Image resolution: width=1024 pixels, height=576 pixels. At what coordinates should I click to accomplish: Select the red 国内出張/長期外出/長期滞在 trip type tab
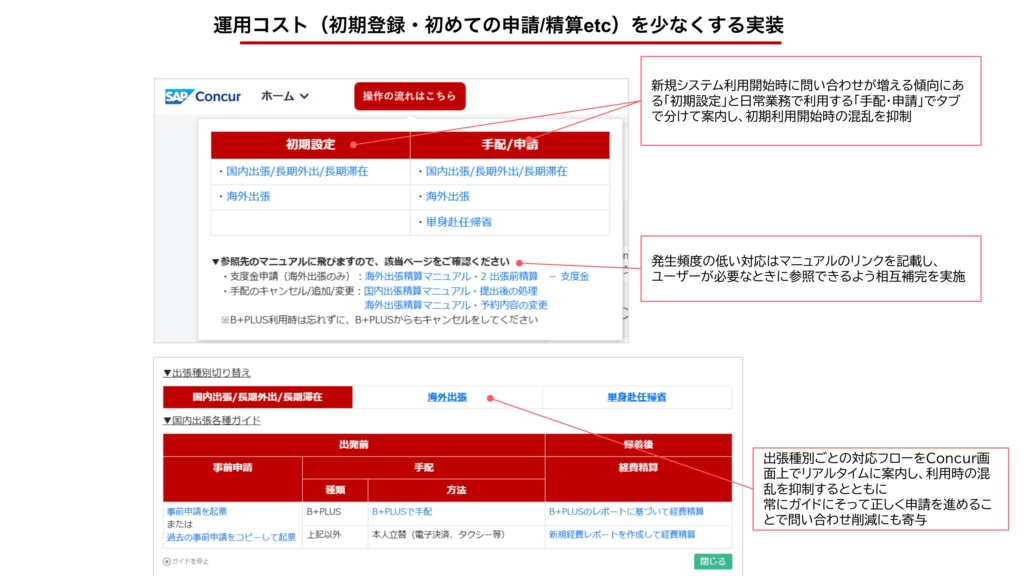[257, 397]
